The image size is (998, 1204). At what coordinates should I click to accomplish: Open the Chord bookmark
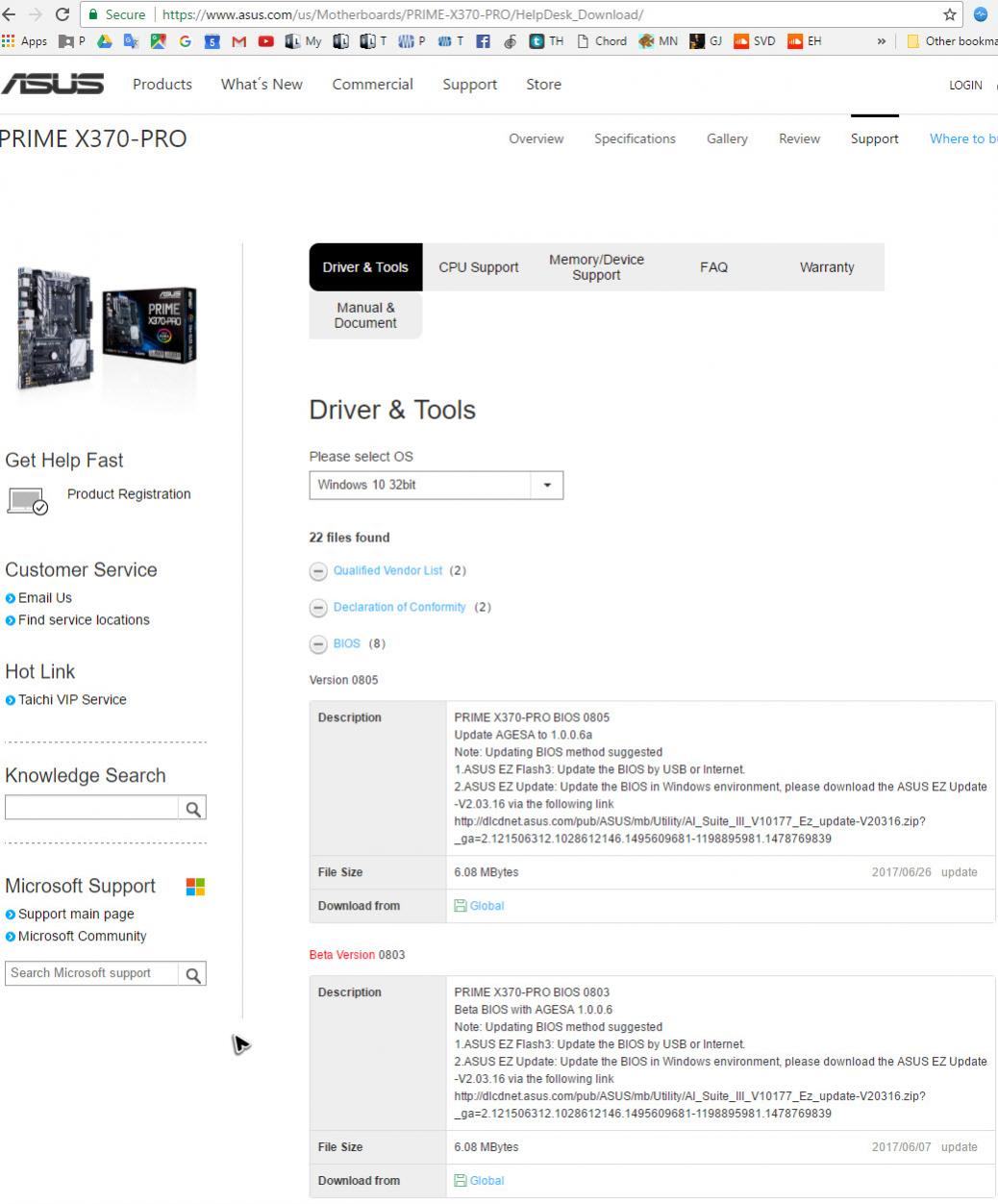point(602,41)
